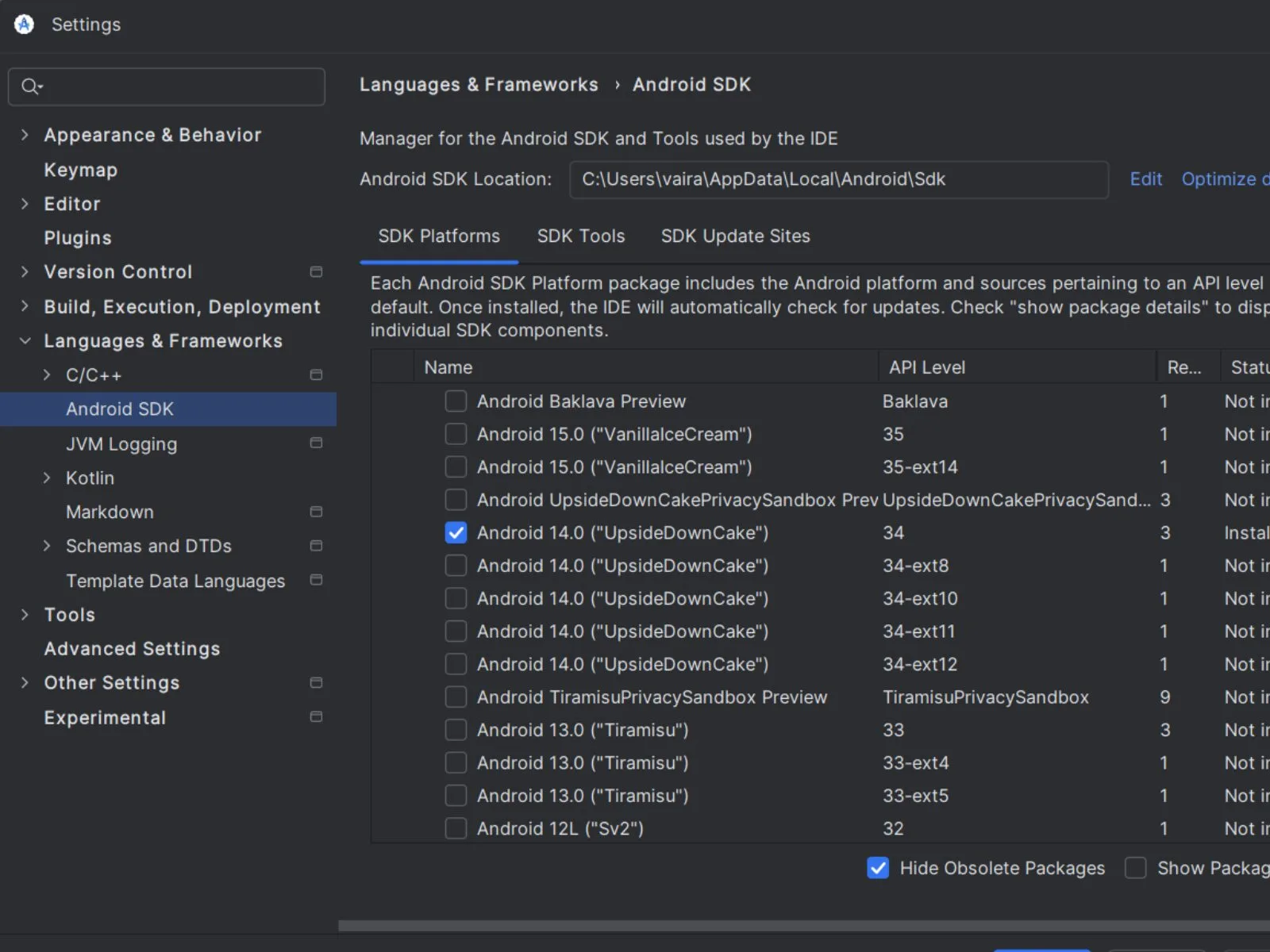Select the 34-ext12 API level cell
The height and width of the screenshot is (952, 1270).
(x=920, y=664)
